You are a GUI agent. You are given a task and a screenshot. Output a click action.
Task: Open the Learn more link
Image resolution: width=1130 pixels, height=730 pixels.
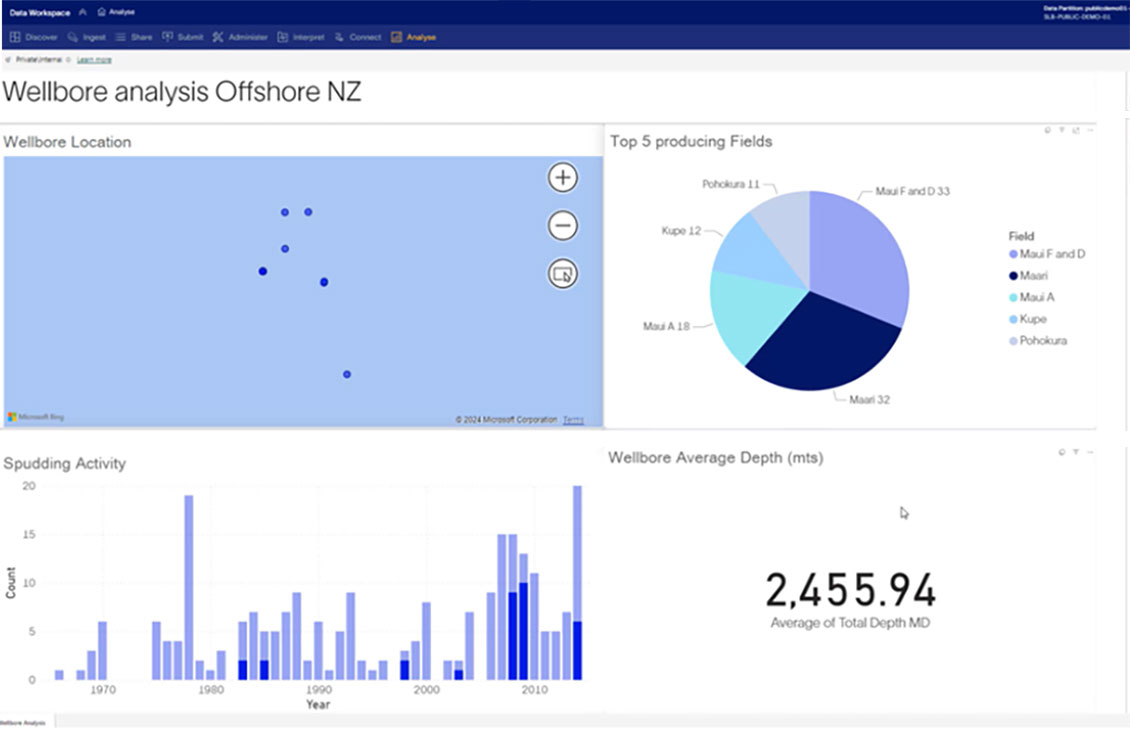pyautogui.click(x=93, y=59)
